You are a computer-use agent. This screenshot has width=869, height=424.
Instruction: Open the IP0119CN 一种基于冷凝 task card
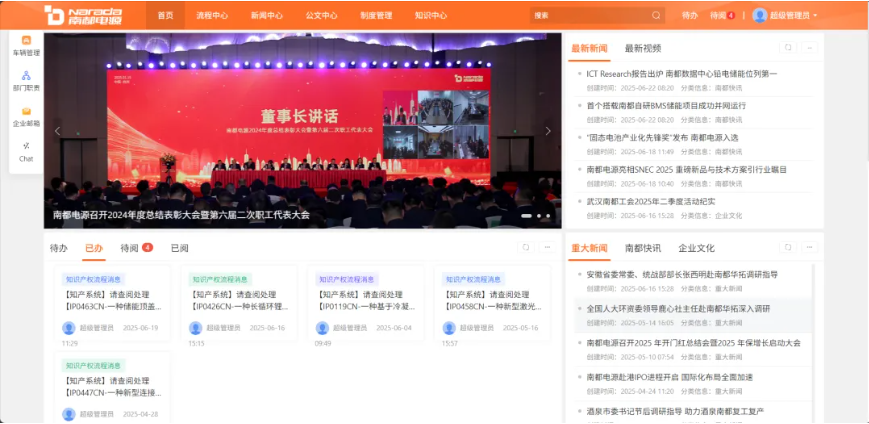tap(366, 303)
